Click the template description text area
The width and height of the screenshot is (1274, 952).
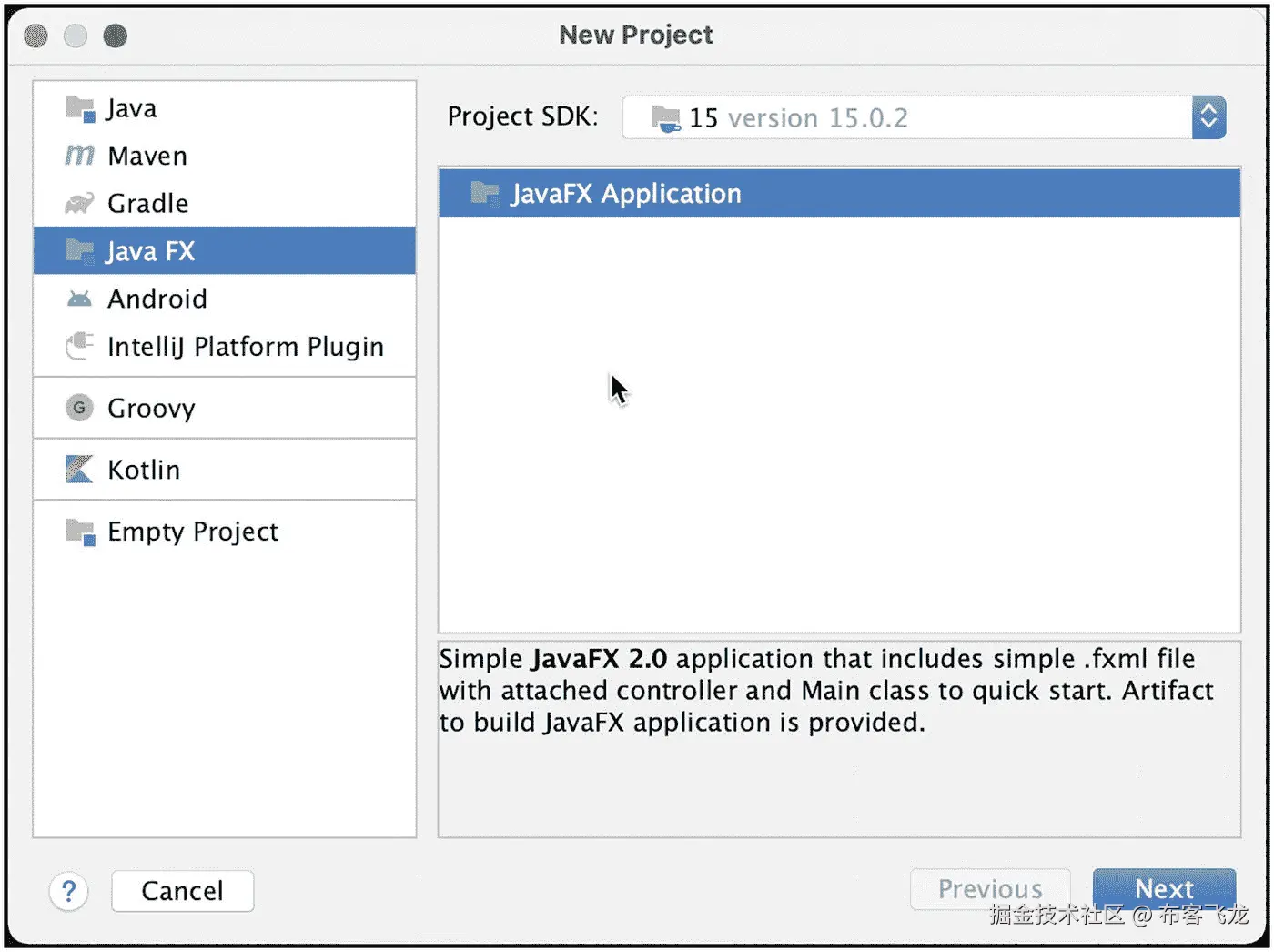(x=838, y=738)
